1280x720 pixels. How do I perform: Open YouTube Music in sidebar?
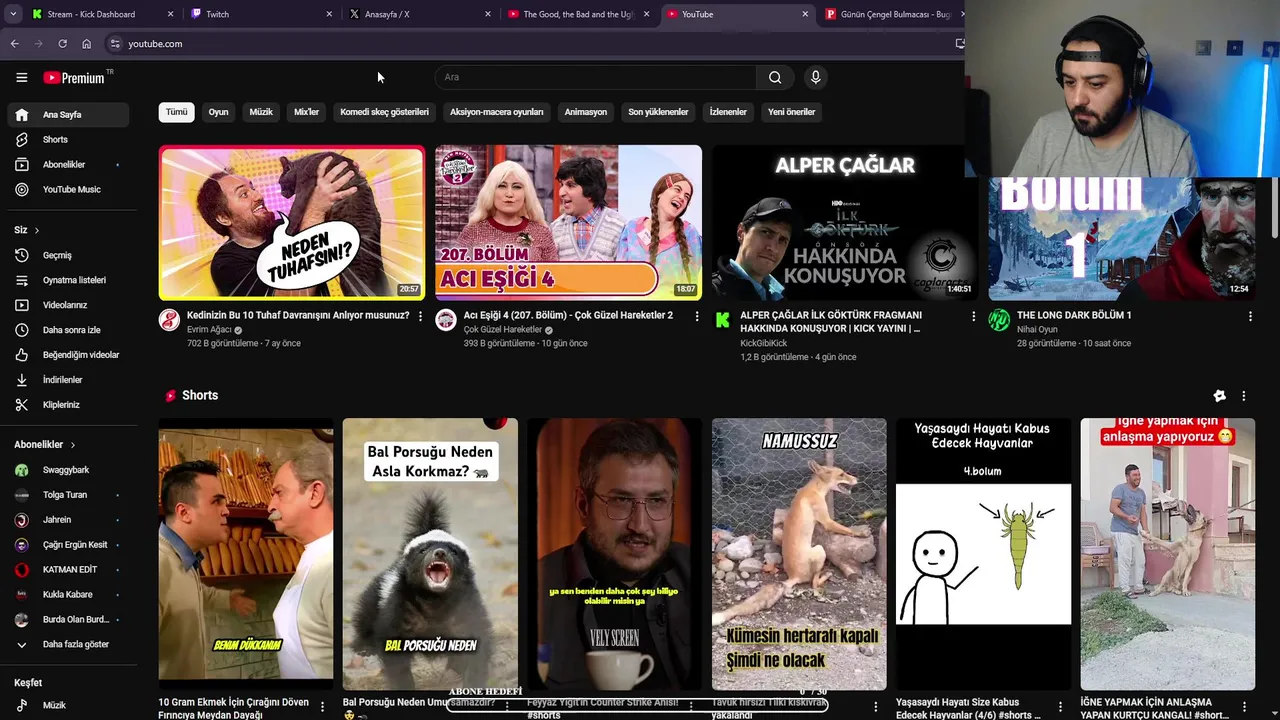68,190
